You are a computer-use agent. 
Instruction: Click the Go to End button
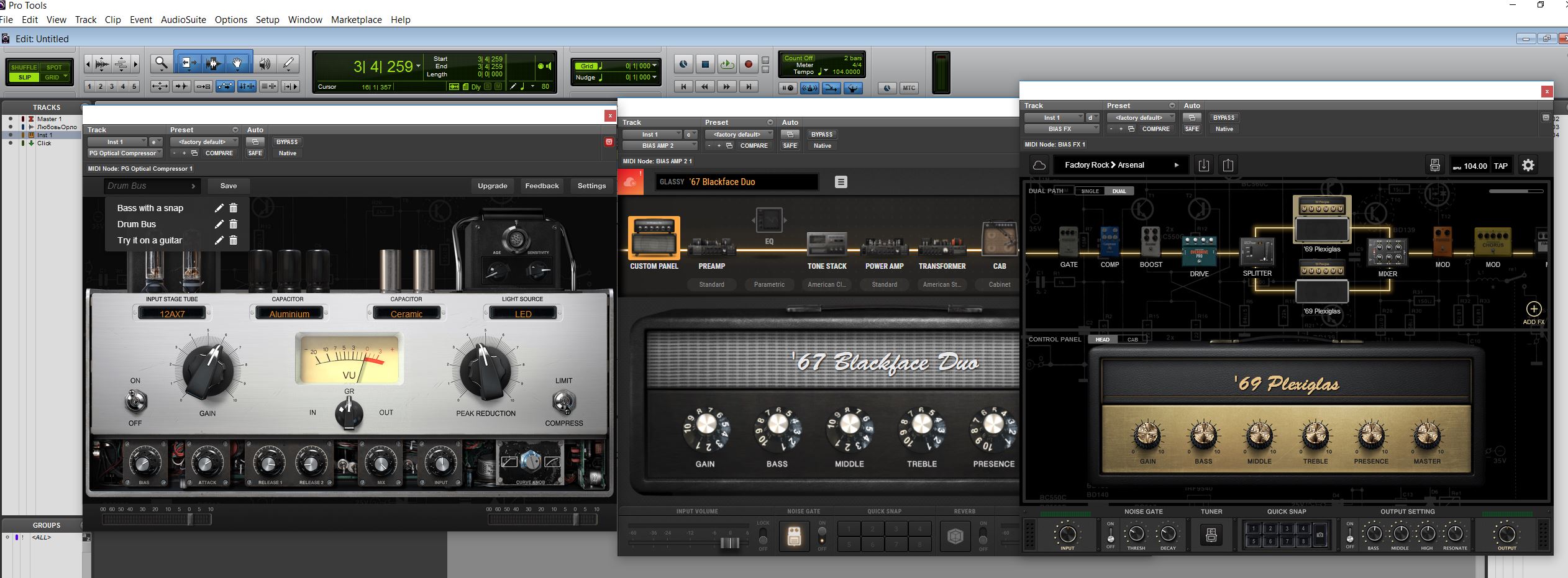[x=749, y=87]
